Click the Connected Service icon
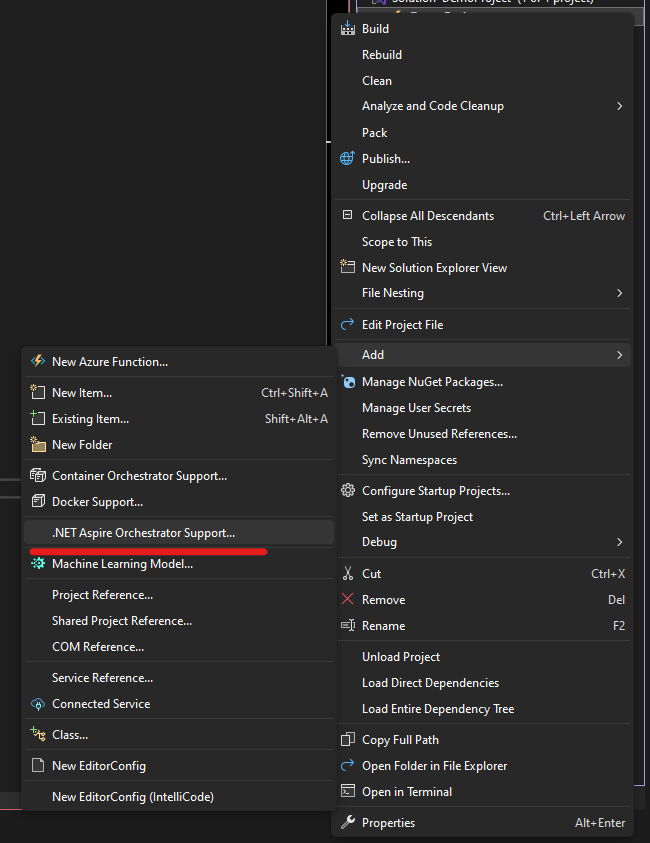 38,704
